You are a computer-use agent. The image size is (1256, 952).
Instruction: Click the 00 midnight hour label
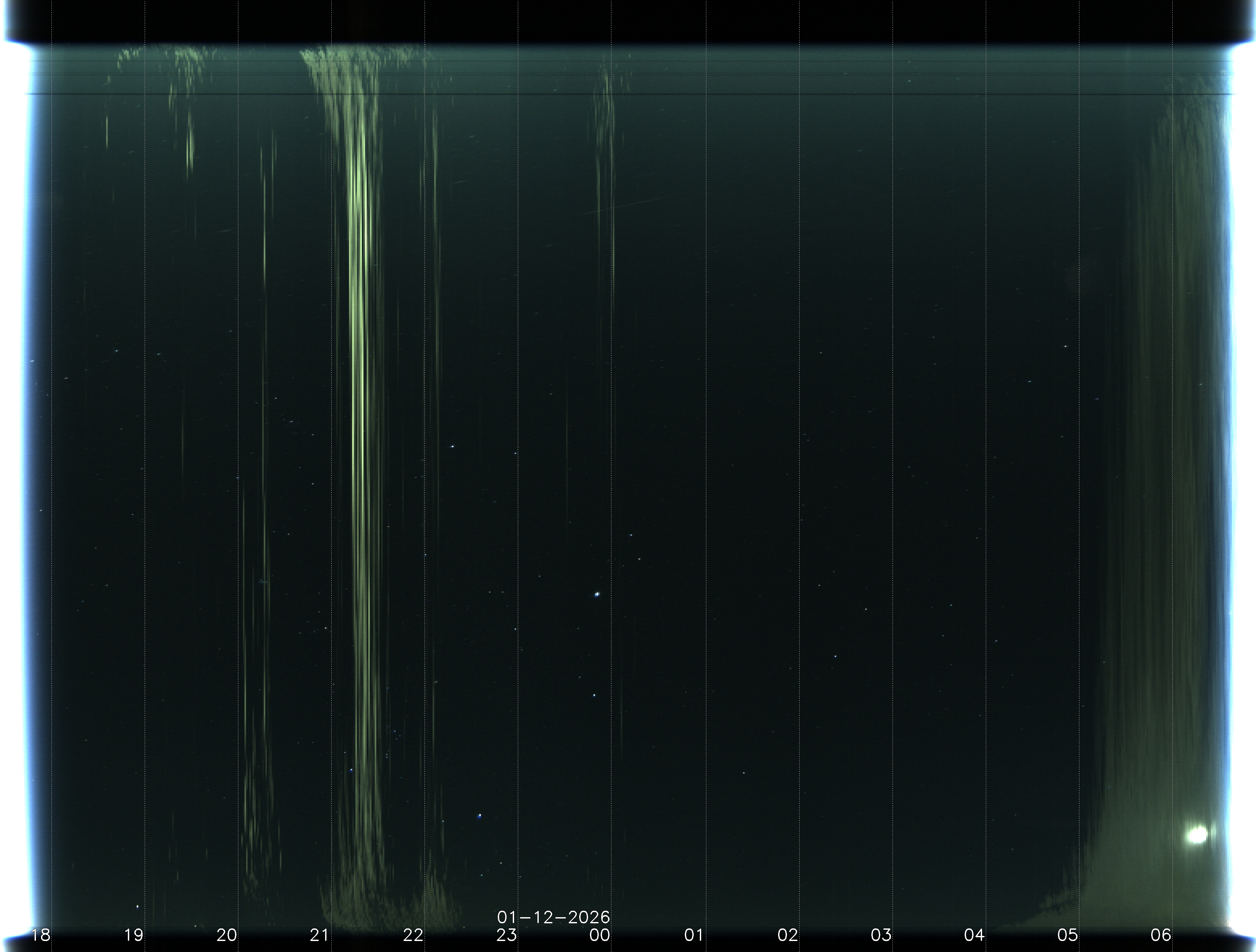tap(600, 934)
